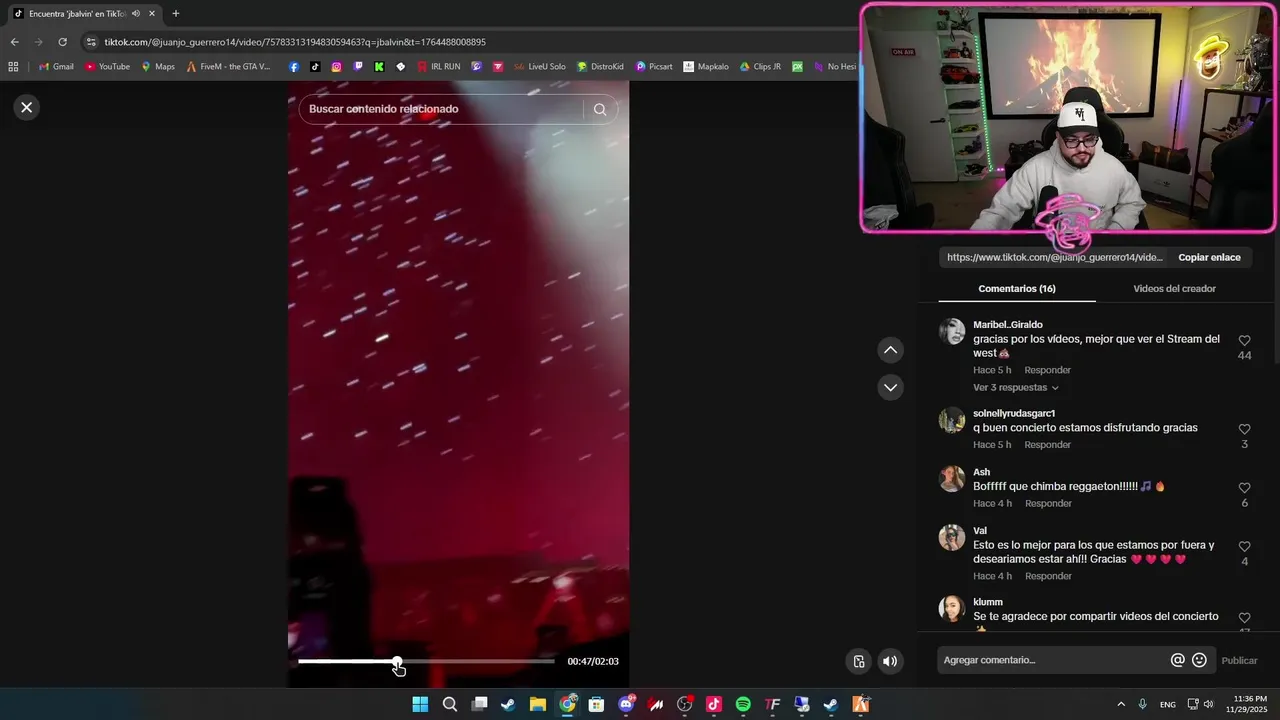The width and height of the screenshot is (1280, 720).
Task: Click the 00:47/02:03 time display
Action: 593,661
